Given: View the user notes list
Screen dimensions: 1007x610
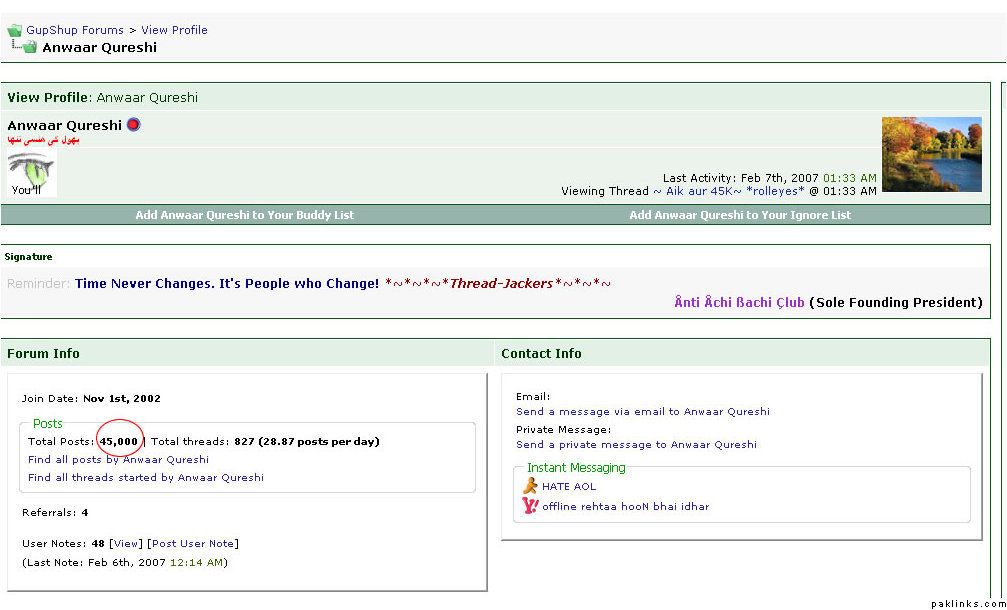Looking at the screenshot, I should (126, 544).
